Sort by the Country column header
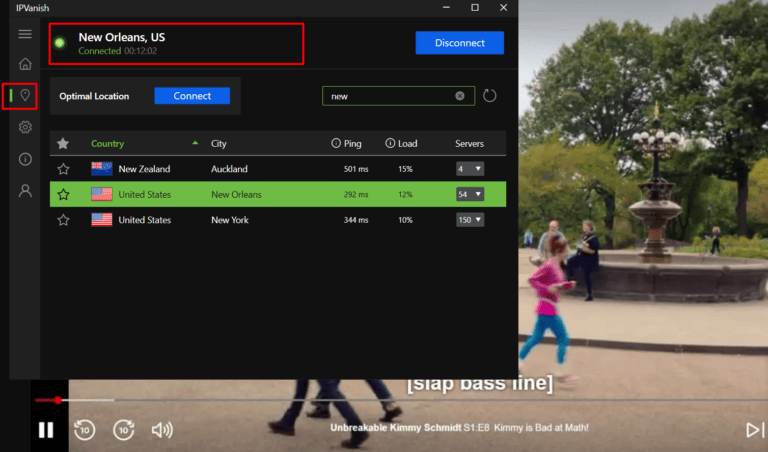Viewport: 768px width, 452px height. pyautogui.click(x=107, y=143)
